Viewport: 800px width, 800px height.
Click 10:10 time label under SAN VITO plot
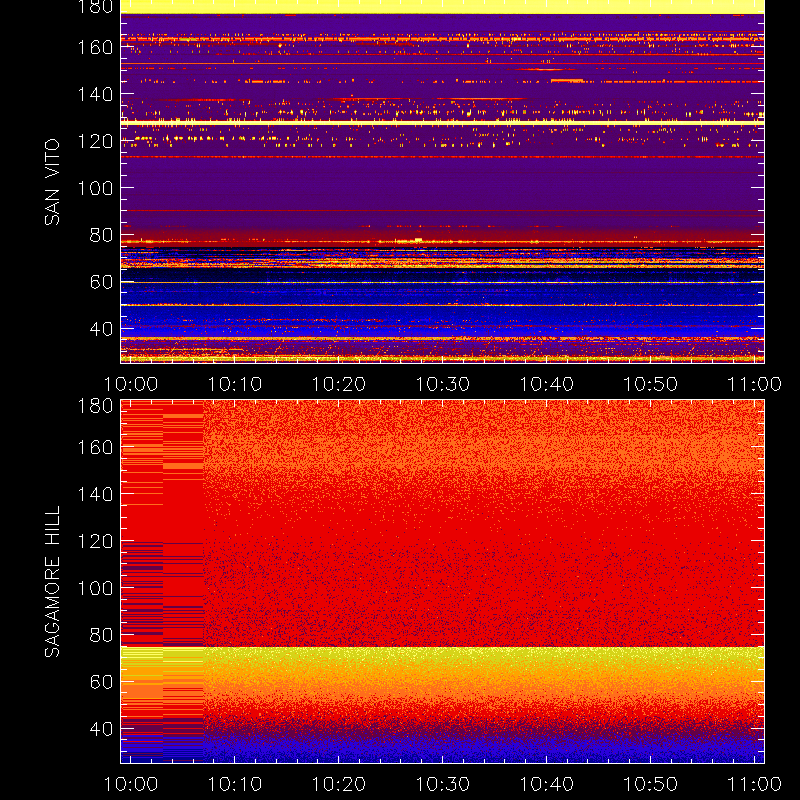(x=235, y=384)
